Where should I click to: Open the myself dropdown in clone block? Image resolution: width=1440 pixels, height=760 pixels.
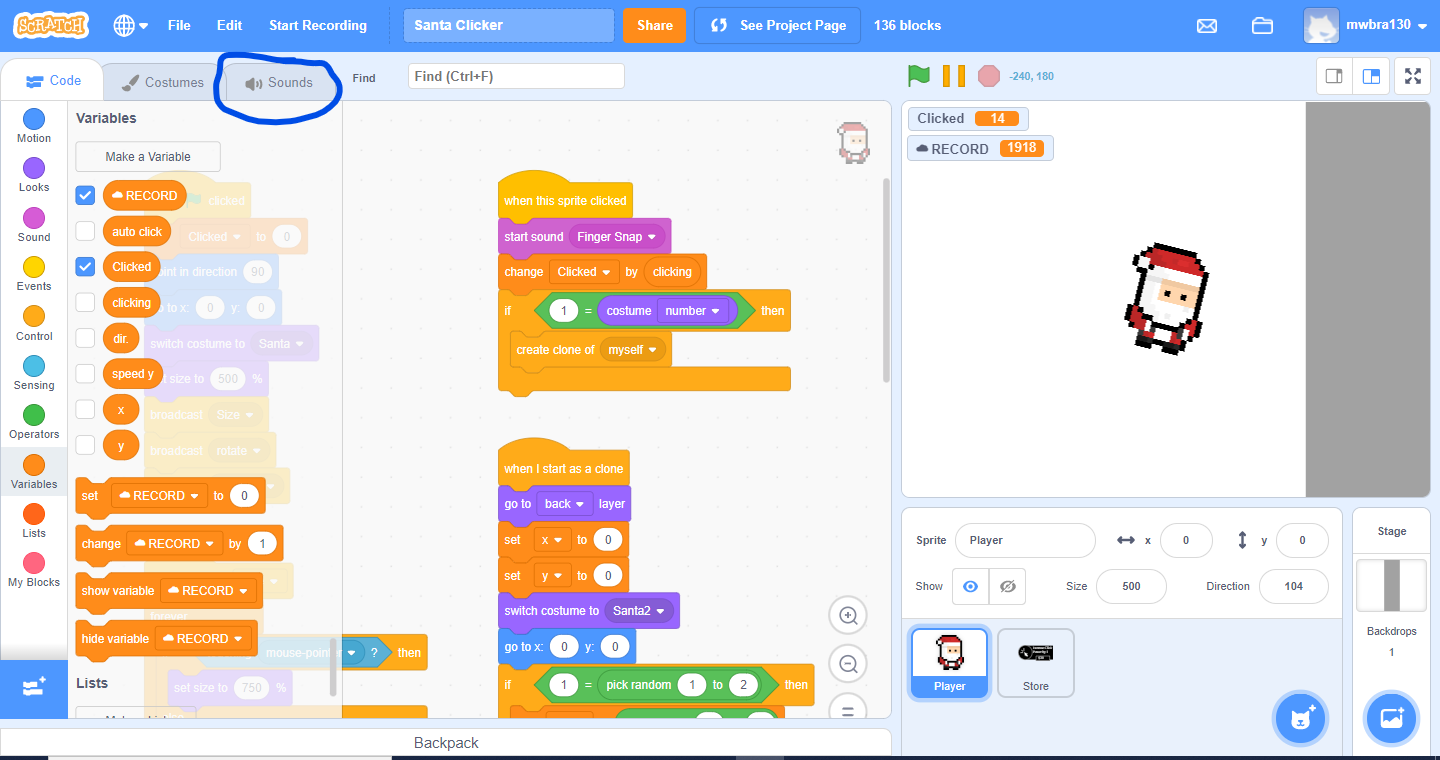point(632,350)
